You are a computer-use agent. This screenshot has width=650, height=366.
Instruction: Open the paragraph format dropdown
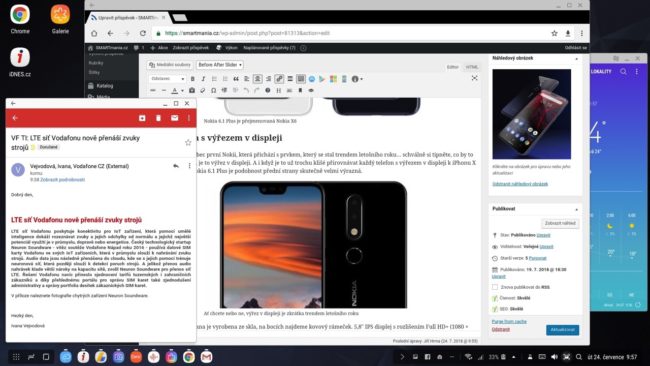coord(167,79)
